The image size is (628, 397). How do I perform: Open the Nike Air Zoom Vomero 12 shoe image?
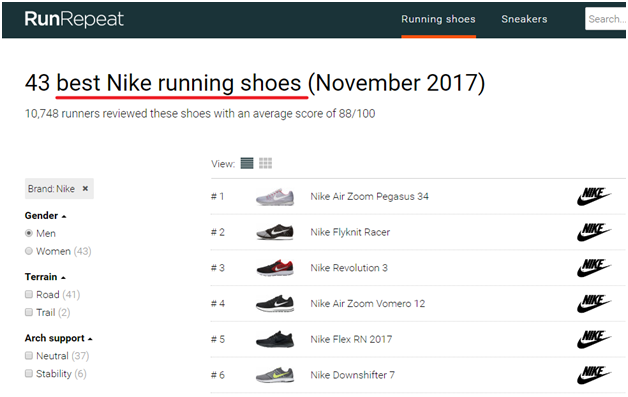coord(275,304)
